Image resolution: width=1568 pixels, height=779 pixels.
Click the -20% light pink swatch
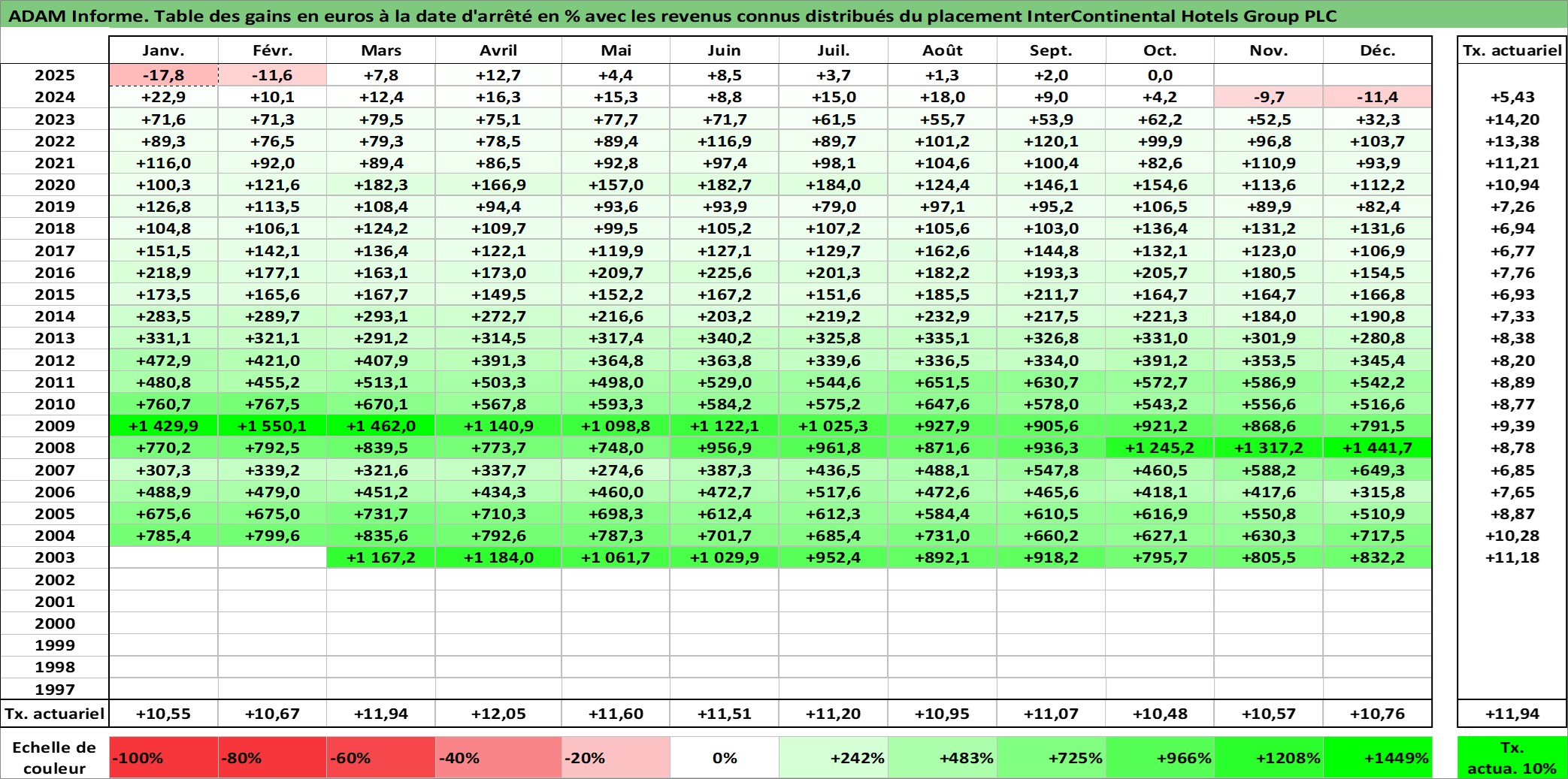(x=616, y=757)
